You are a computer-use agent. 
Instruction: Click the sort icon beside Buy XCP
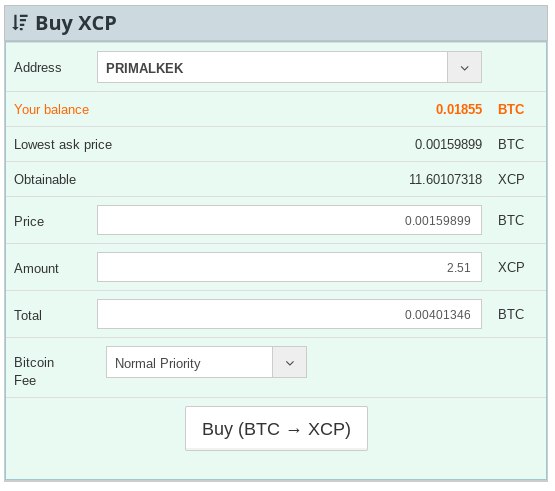pyautogui.click(x=20, y=23)
